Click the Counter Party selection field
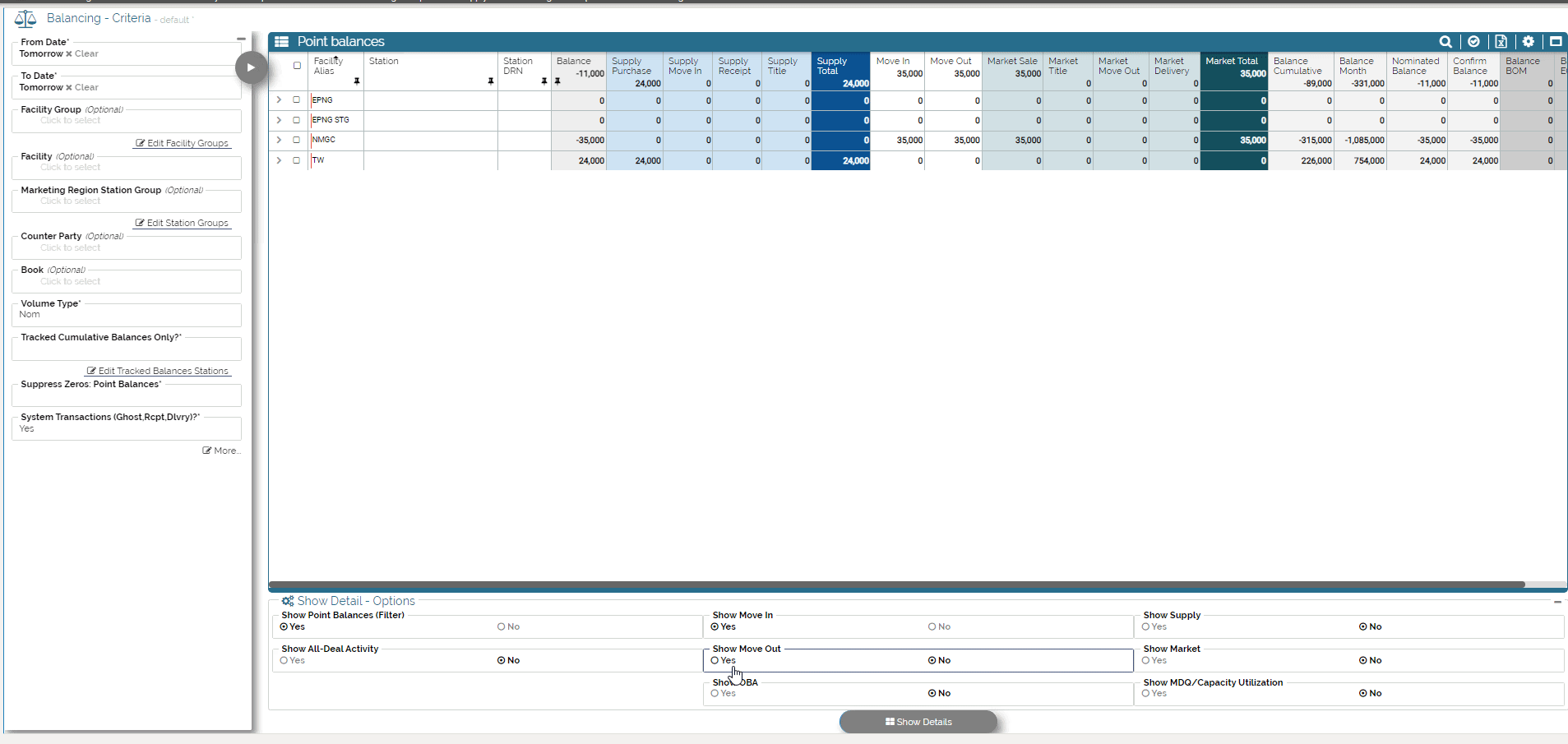 [x=127, y=248]
